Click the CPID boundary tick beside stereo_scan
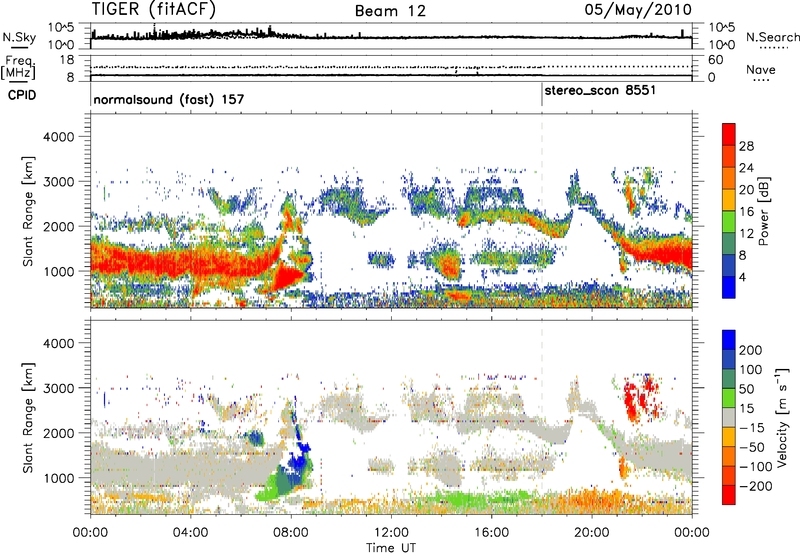800x554 pixels. (542, 95)
